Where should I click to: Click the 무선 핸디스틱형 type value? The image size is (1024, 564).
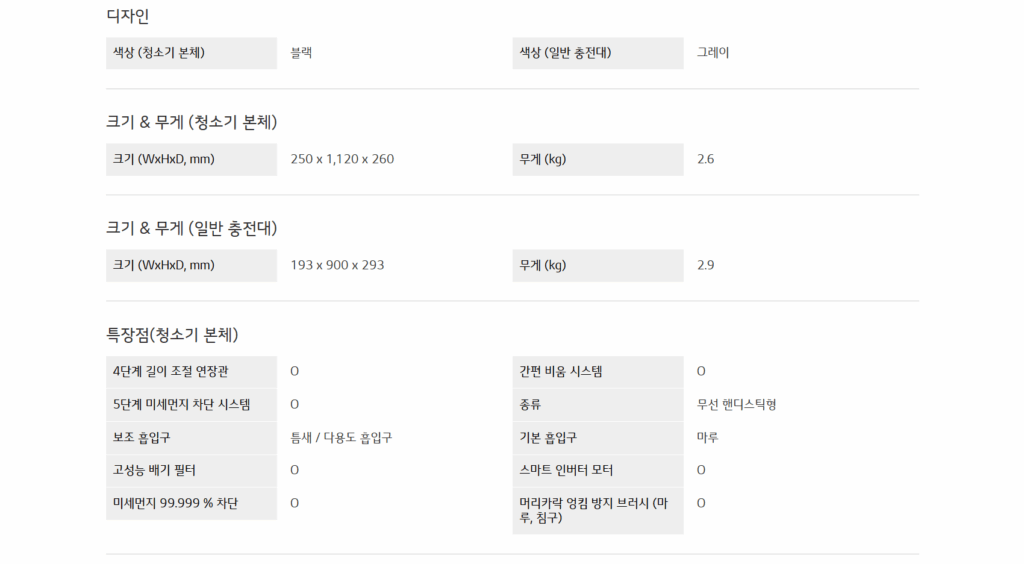737,405
